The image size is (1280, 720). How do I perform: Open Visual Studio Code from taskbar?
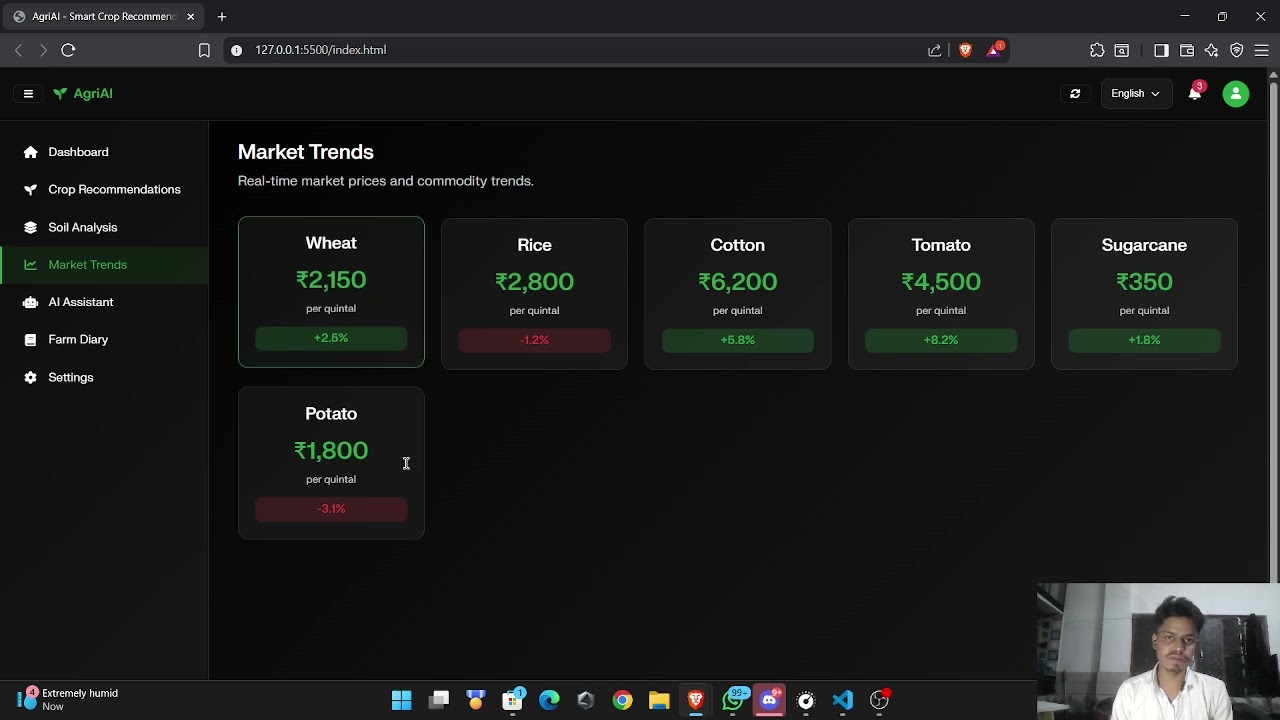click(x=843, y=700)
